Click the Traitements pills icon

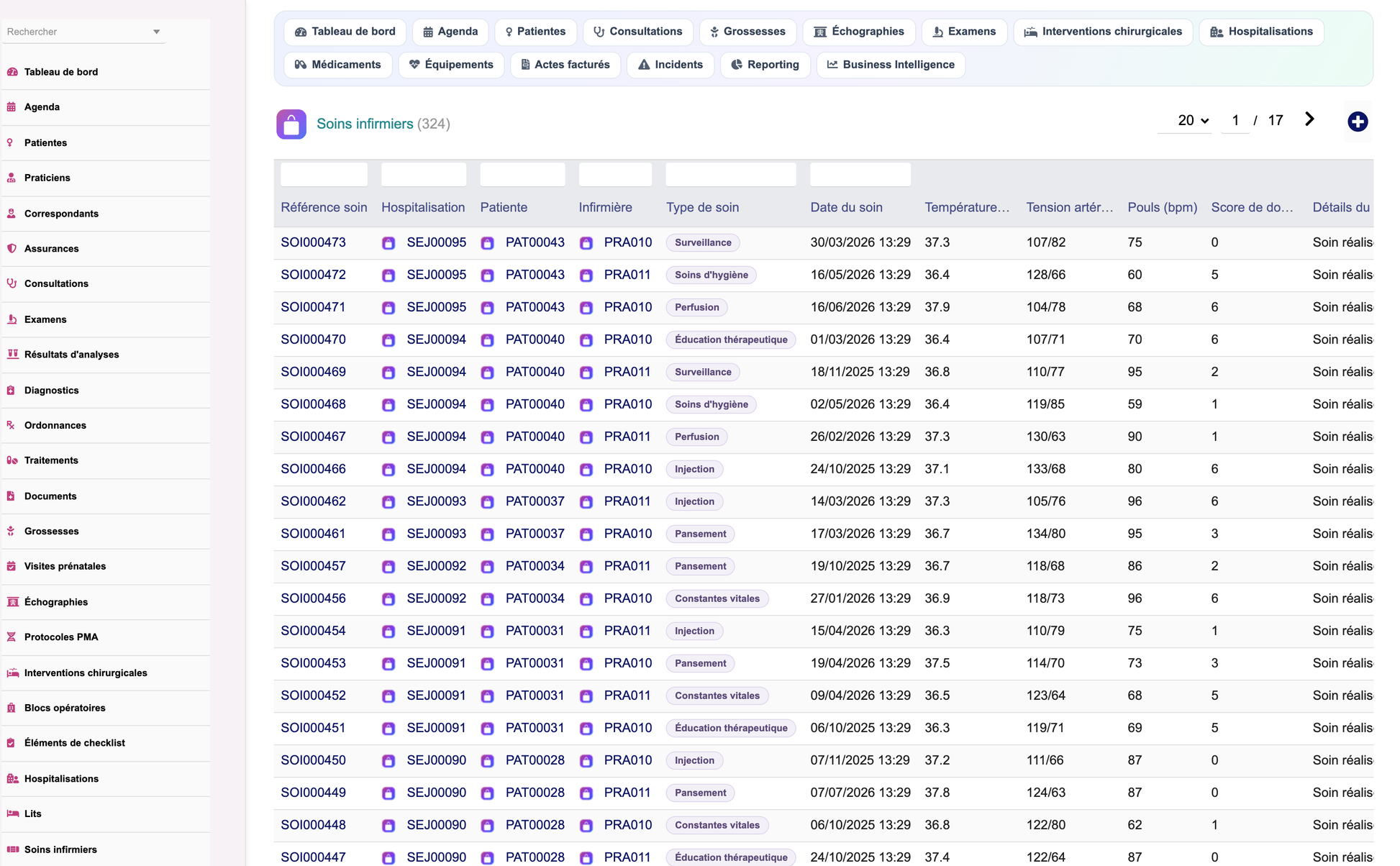[x=12, y=460]
